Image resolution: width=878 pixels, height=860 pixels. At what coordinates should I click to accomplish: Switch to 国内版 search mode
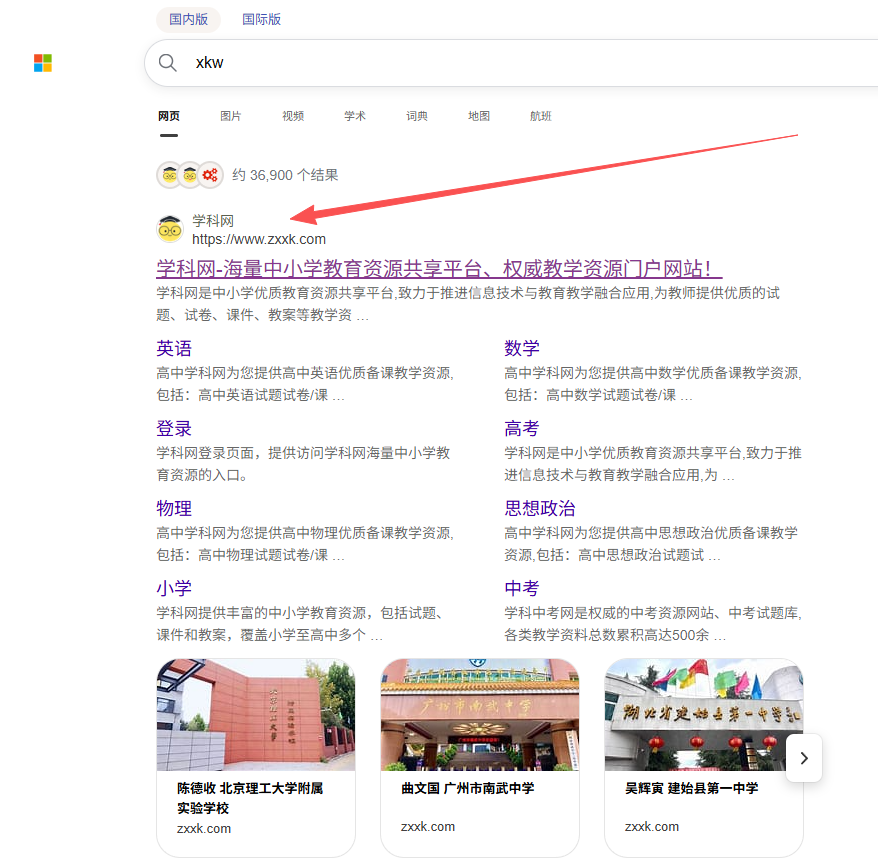(x=189, y=20)
